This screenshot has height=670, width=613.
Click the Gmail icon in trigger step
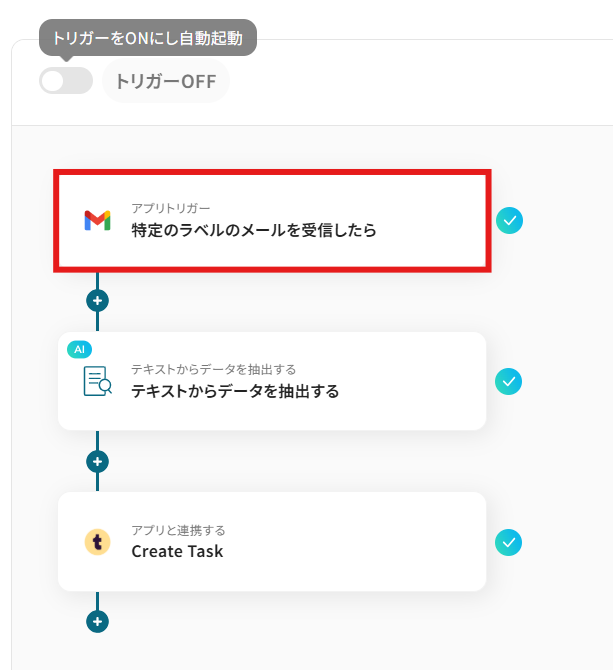(x=97, y=220)
